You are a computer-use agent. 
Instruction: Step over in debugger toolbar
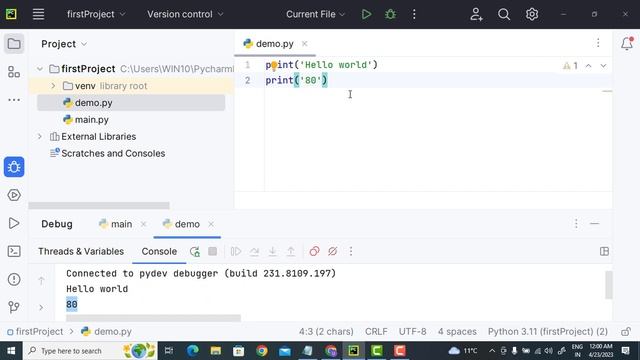pos(254,251)
